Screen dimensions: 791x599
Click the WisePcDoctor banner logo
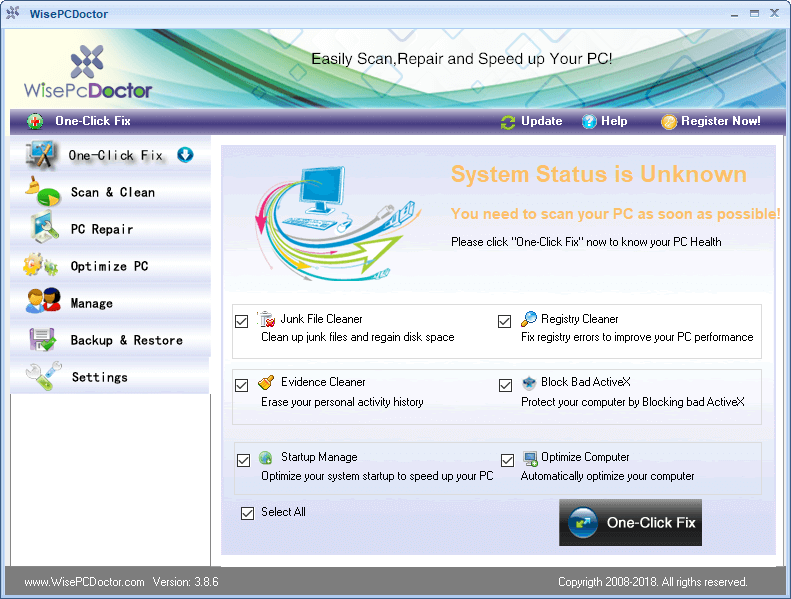(x=88, y=72)
